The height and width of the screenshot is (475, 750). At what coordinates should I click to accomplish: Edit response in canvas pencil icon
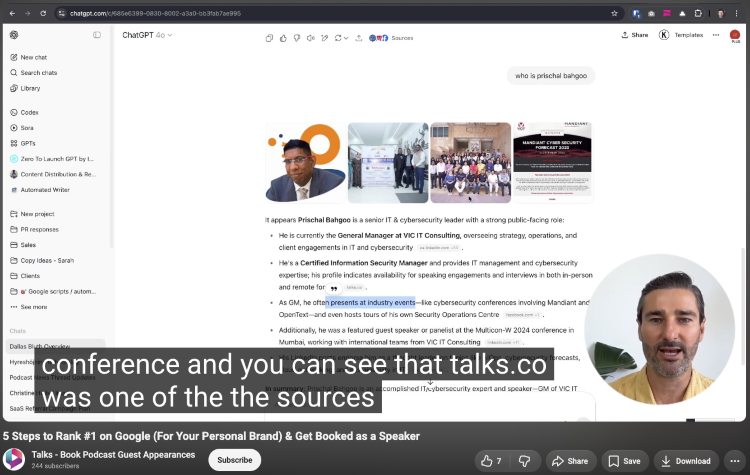(325, 38)
